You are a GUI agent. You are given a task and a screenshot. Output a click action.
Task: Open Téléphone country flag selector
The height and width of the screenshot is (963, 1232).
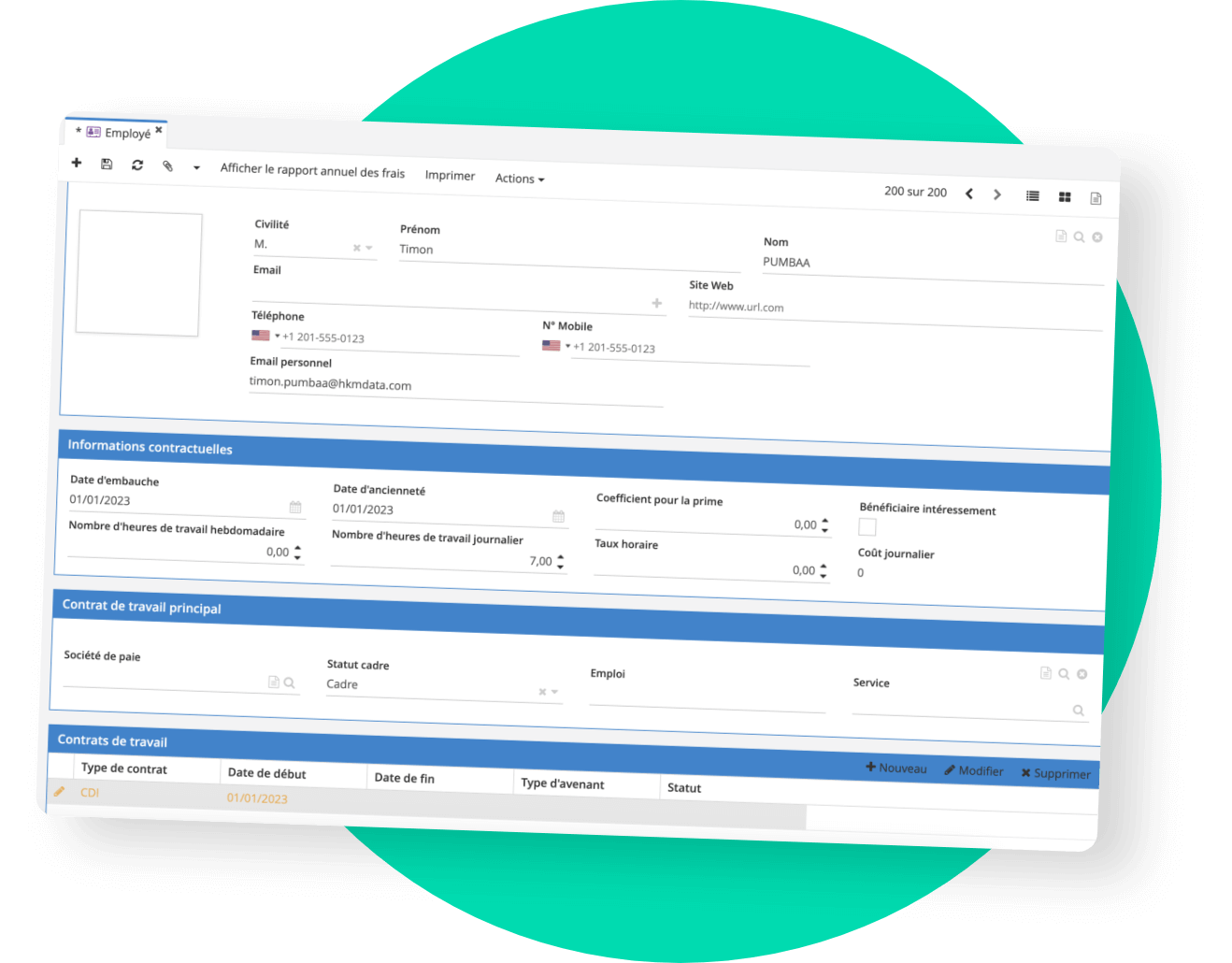[x=265, y=336]
